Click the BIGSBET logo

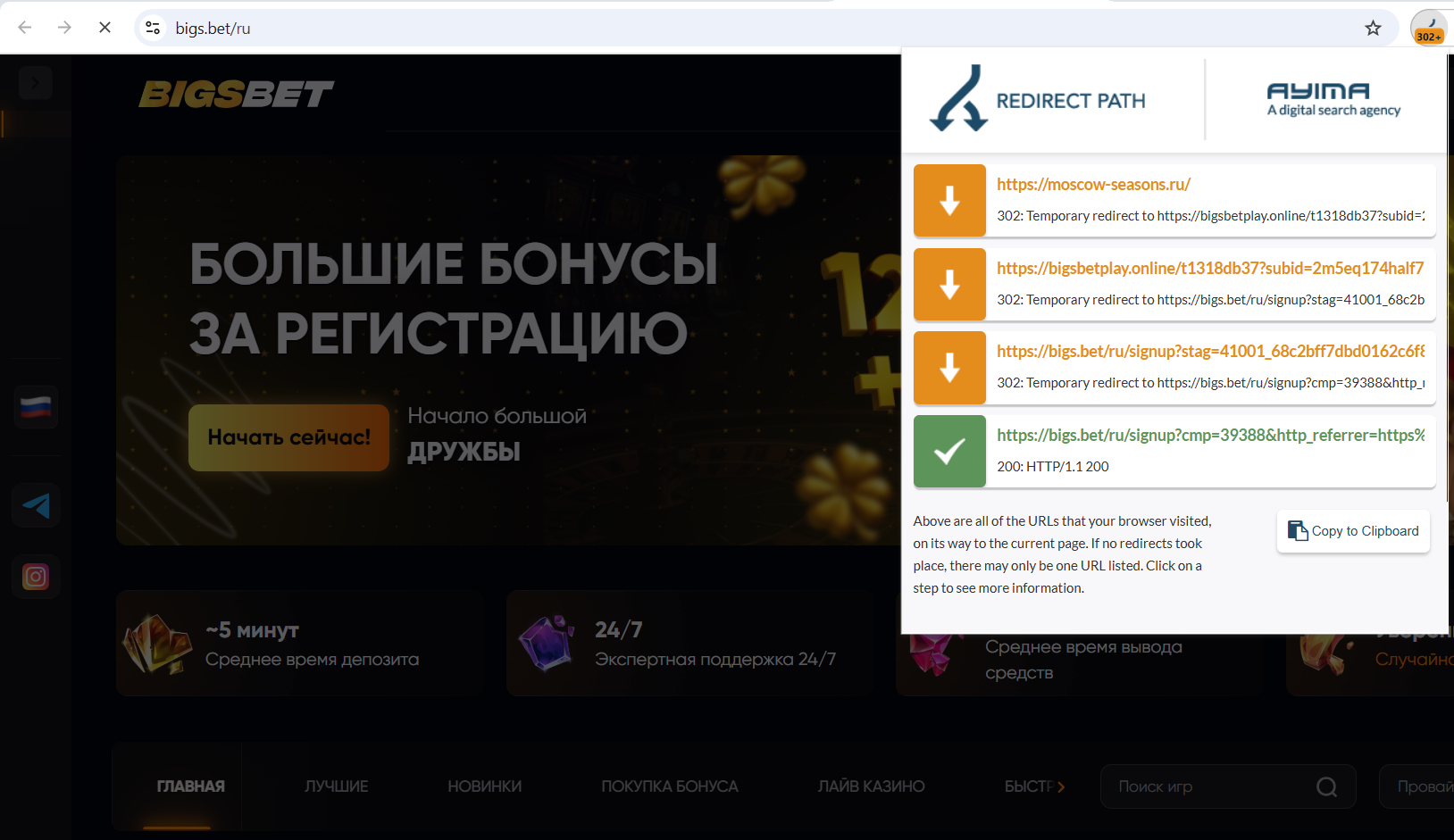(x=236, y=94)
